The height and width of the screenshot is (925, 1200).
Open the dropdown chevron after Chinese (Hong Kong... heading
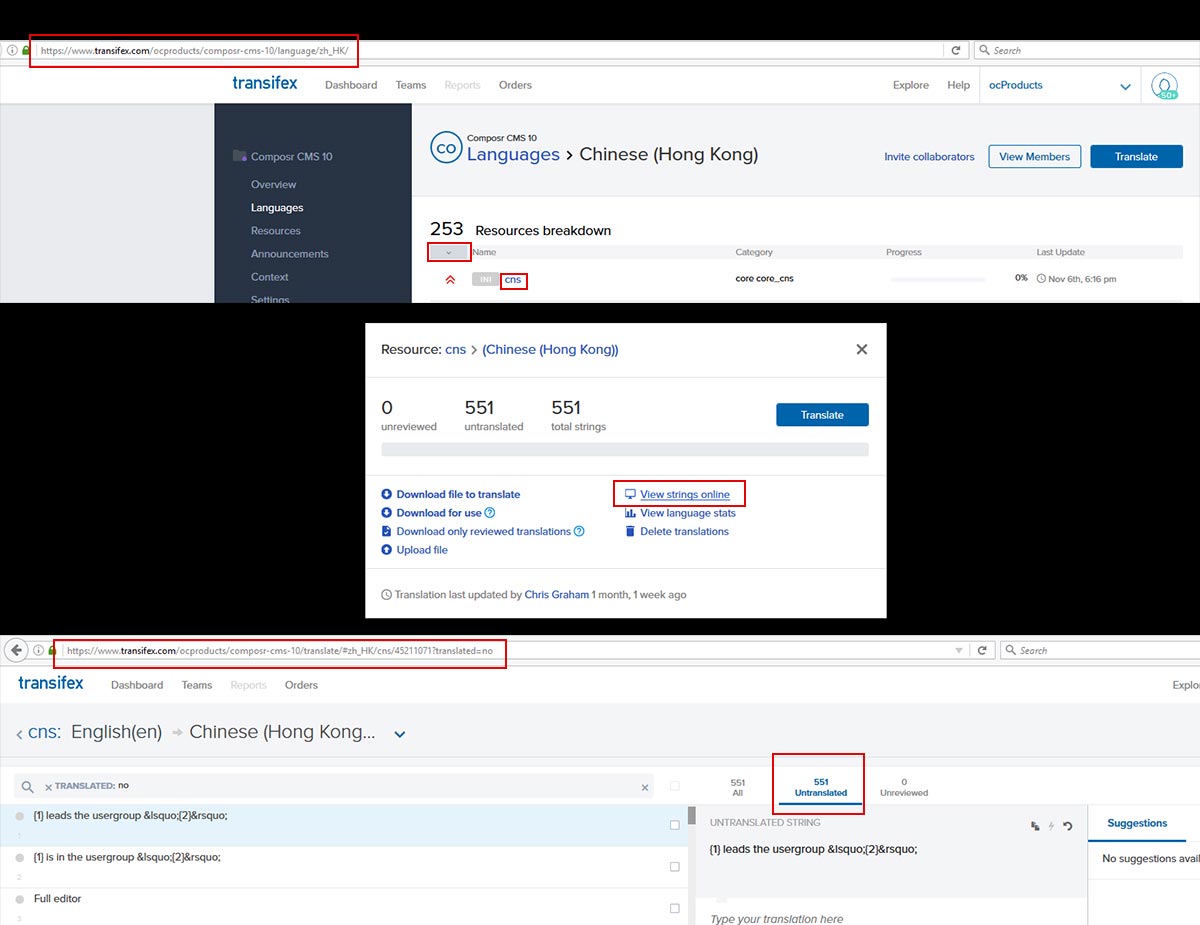[400, 734]
